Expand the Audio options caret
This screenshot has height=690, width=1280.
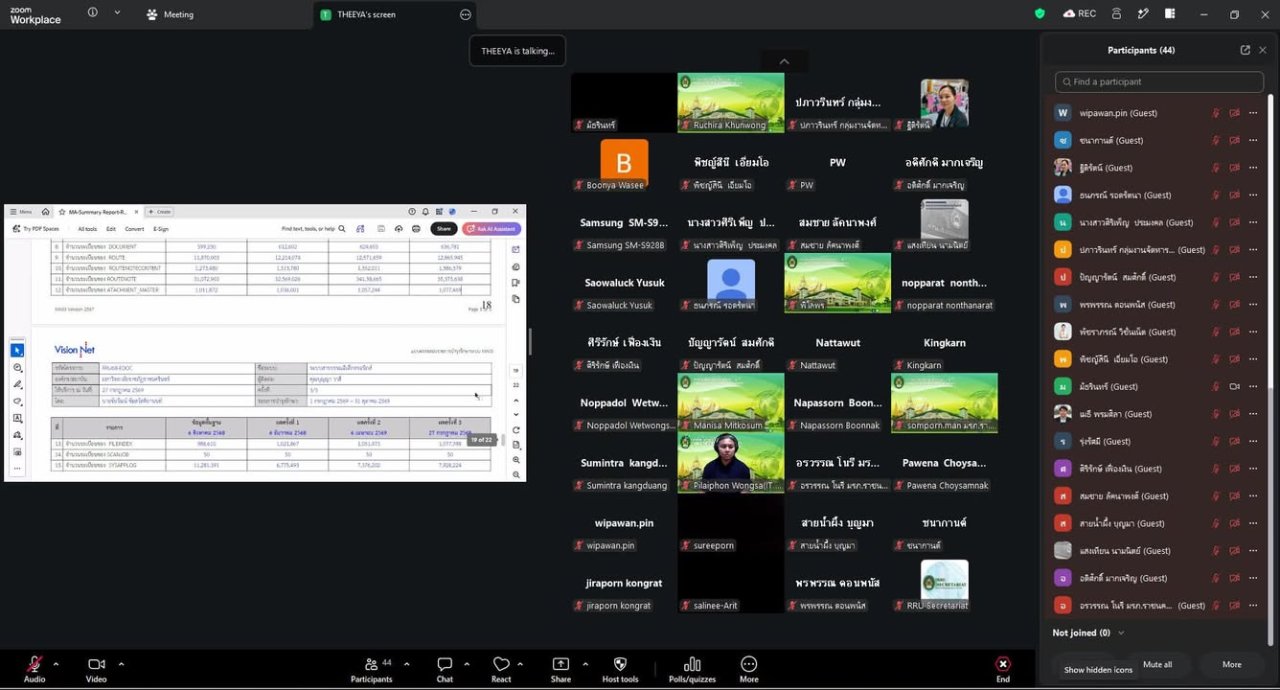(x=56, y=663)
